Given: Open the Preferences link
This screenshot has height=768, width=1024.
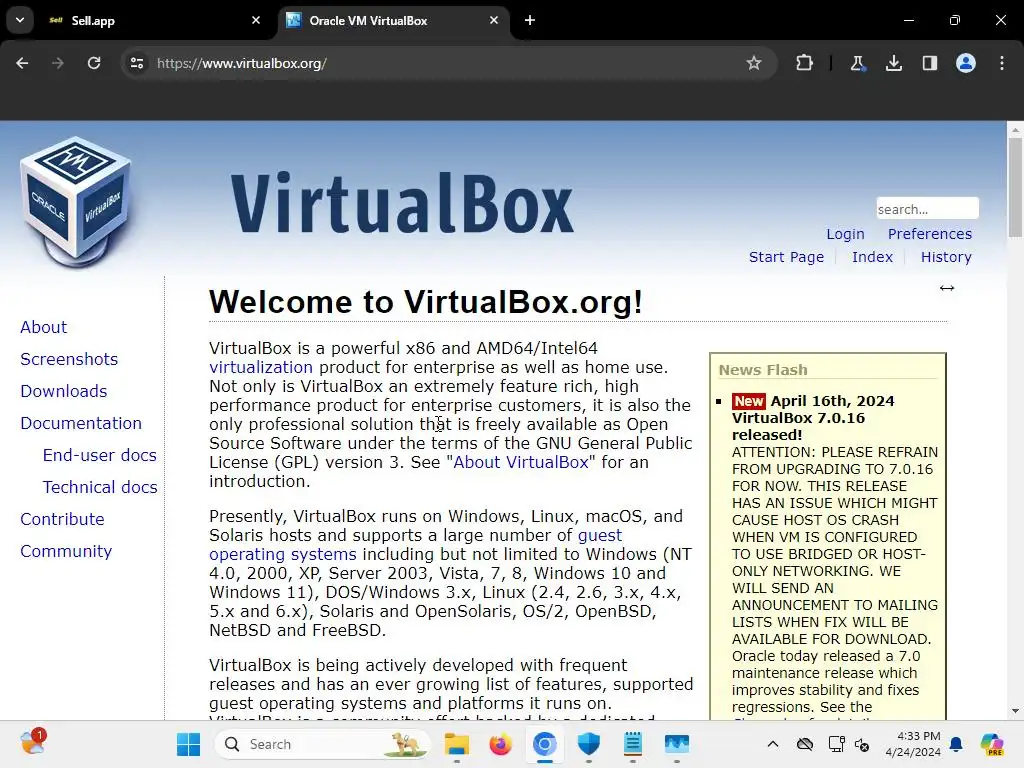Looking at the screenshot, I should click(929, 234).
